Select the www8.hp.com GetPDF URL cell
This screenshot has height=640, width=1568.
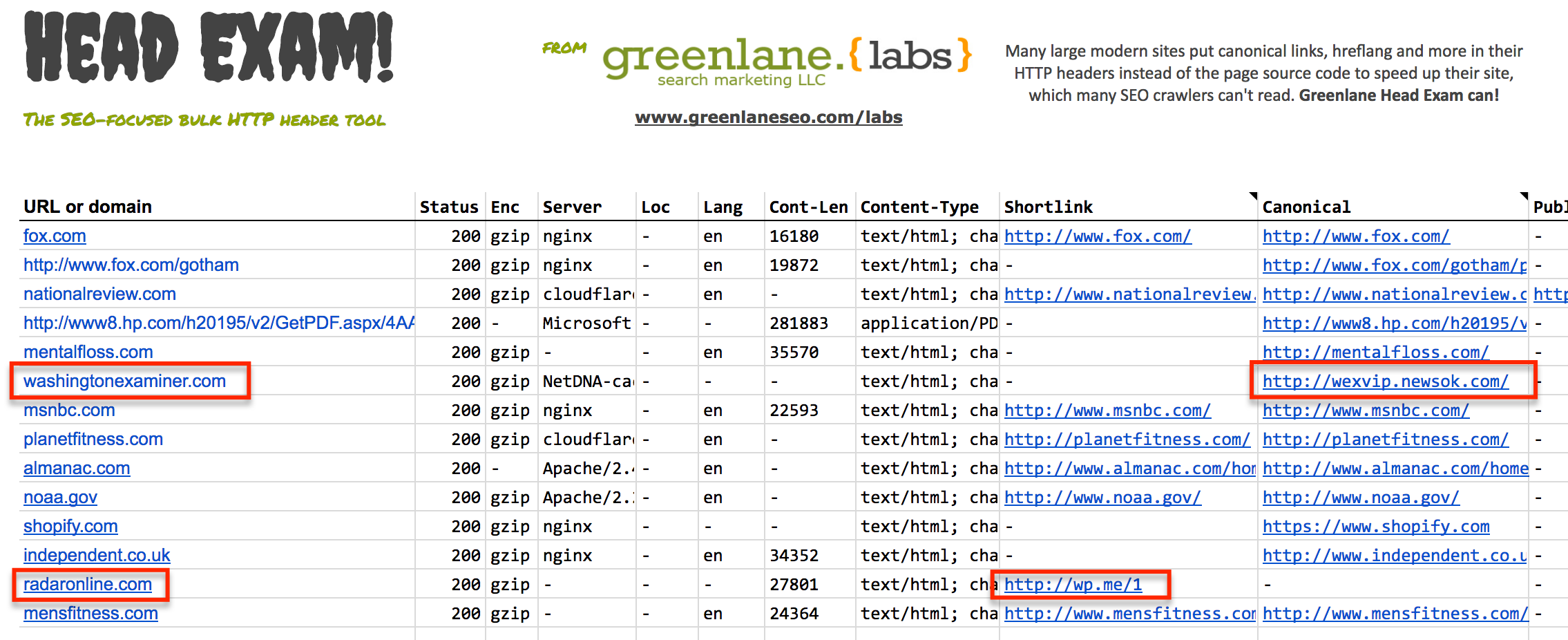point(219,323)
